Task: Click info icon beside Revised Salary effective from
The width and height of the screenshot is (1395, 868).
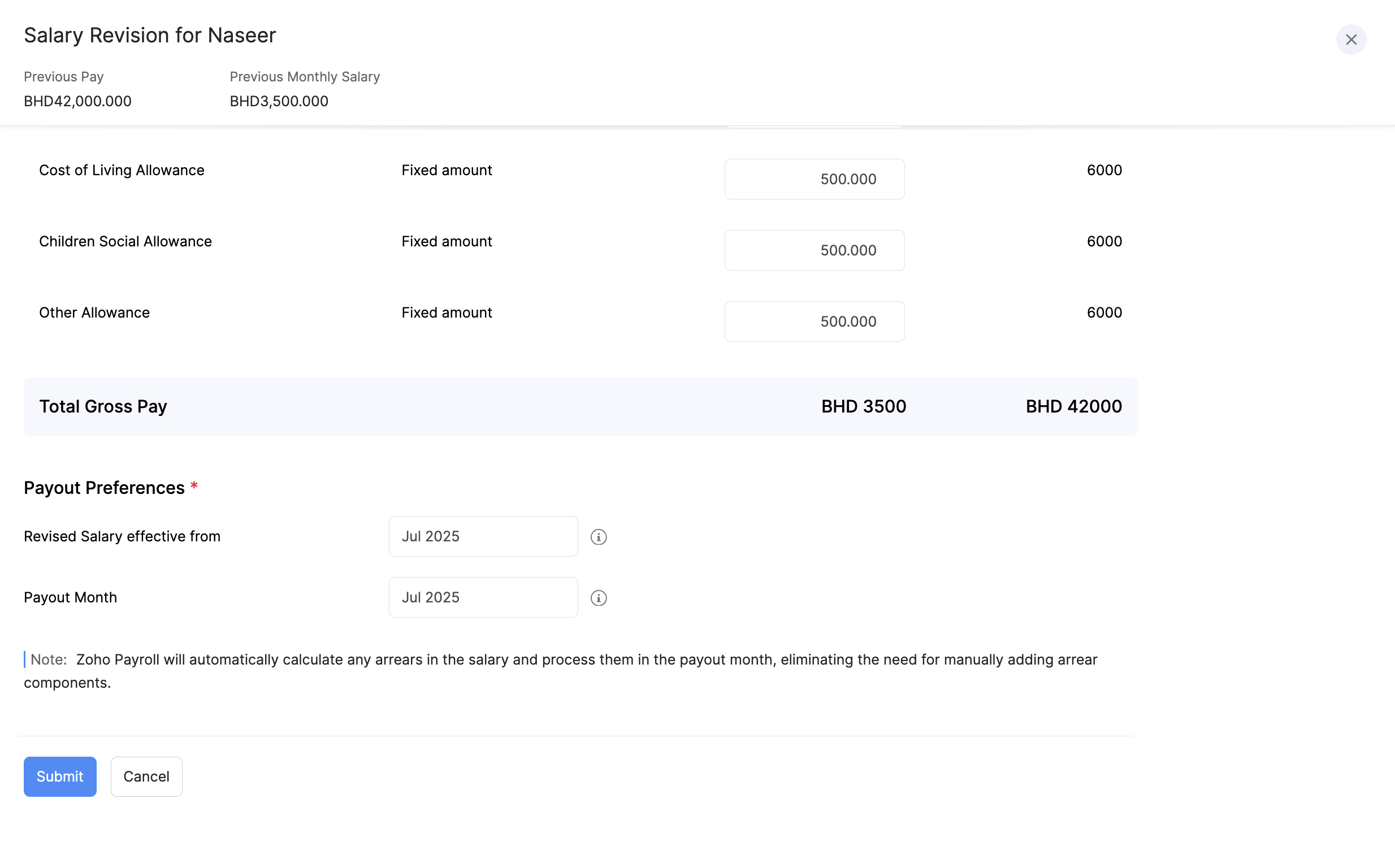Action: click(598, 537)
